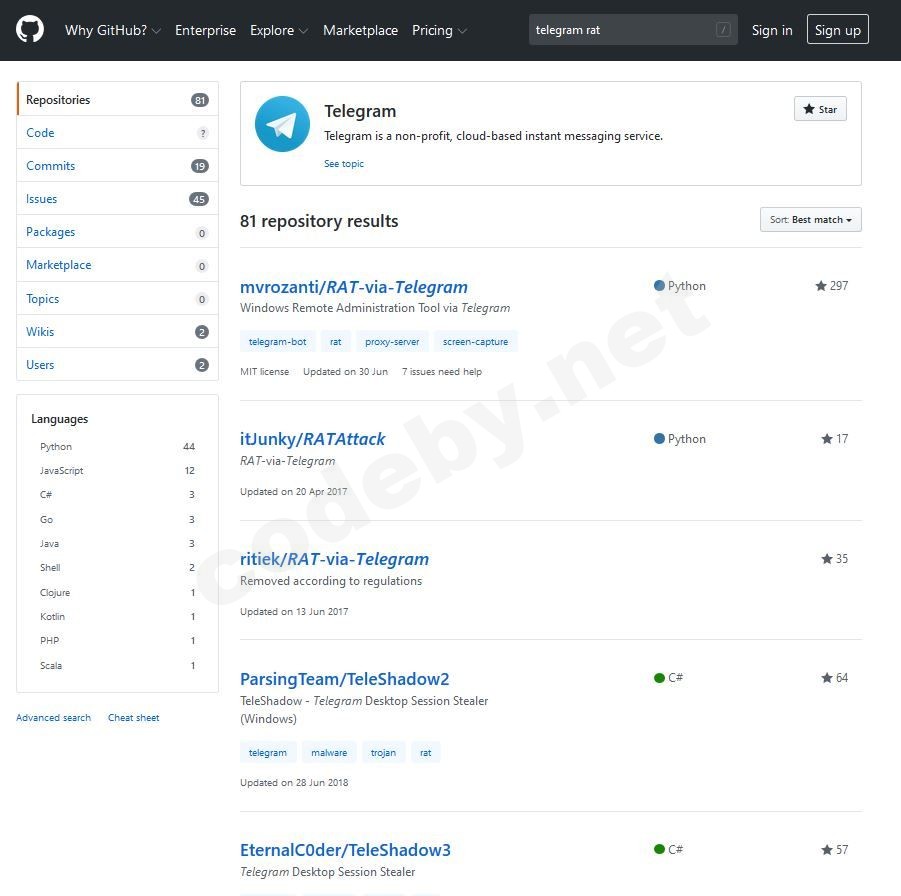This screenshot has height=896, width=901.
Task: Click the 17 stars on itJunky/RATAttack
Action: tap(834, 439)
